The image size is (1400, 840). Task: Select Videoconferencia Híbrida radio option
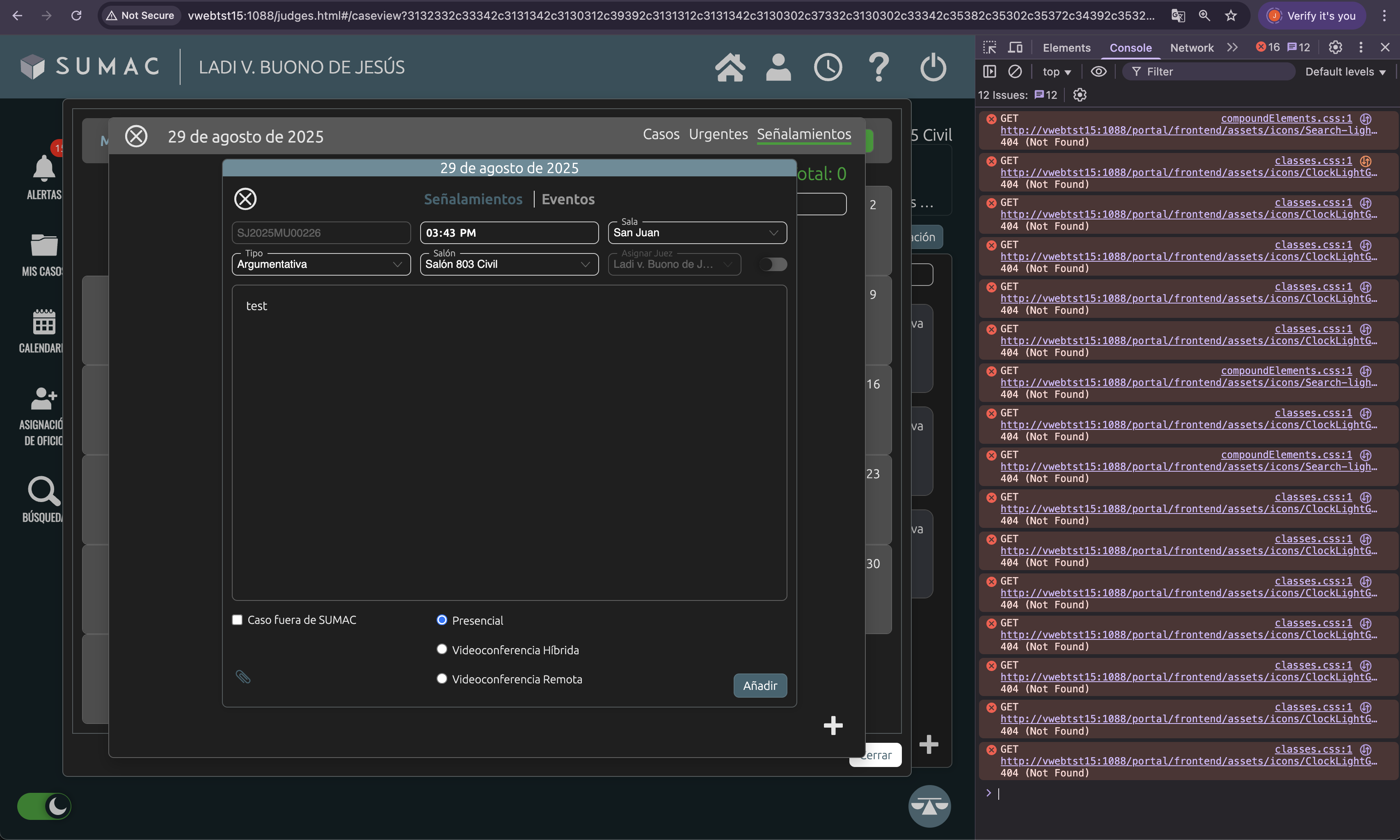click(x=442, y=649)
